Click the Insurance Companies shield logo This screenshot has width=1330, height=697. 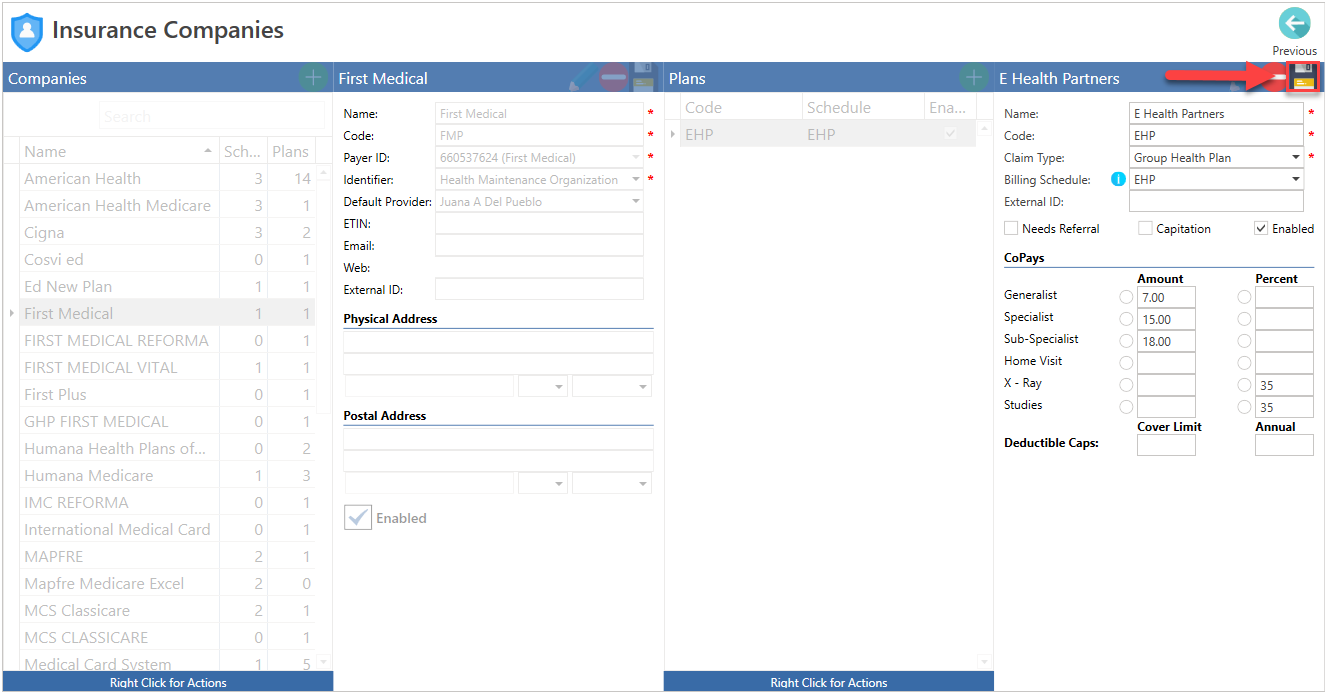click(x=27, y=32)
